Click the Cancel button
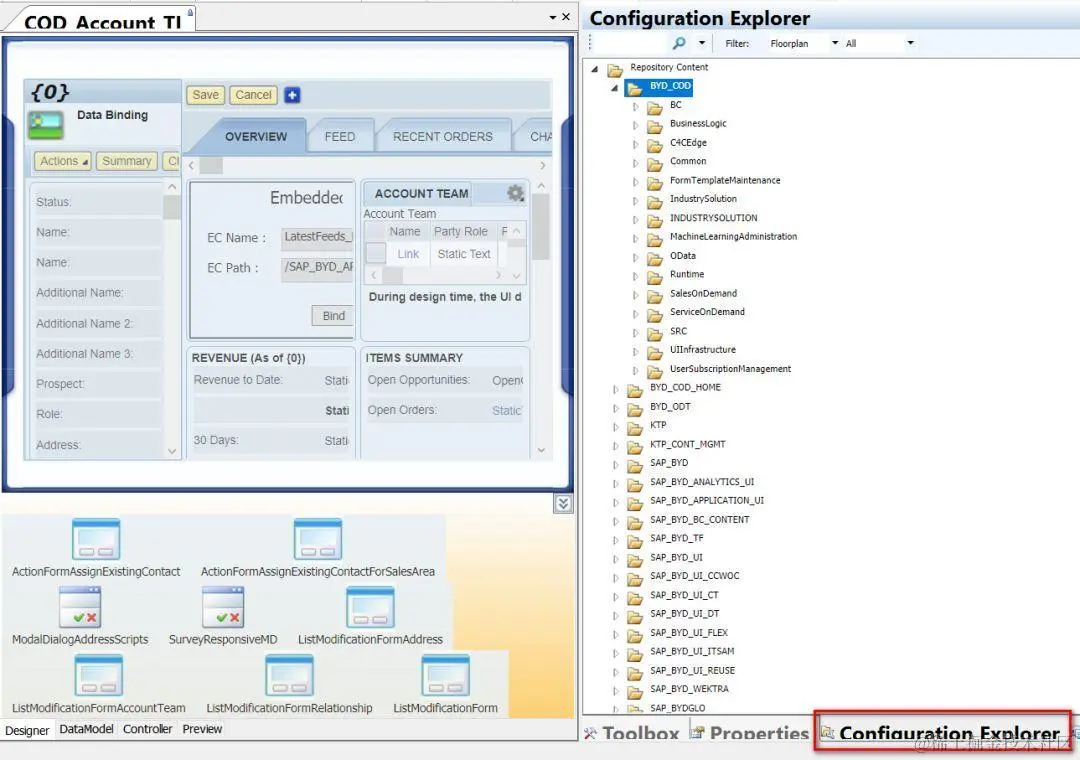The width and height of the screenshot is (1080, 760). [253, 95]
